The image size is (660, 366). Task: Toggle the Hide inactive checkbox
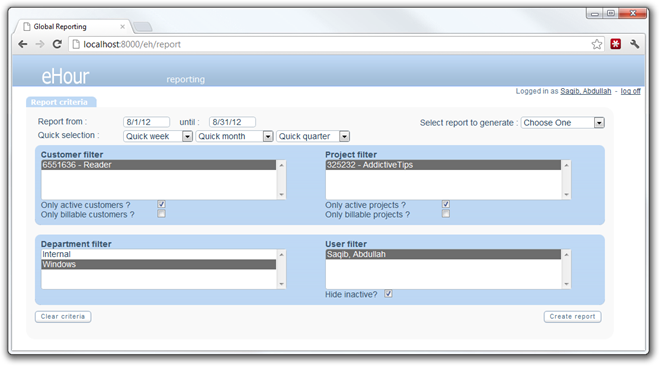pyautogui.click(x=389, y=294)
